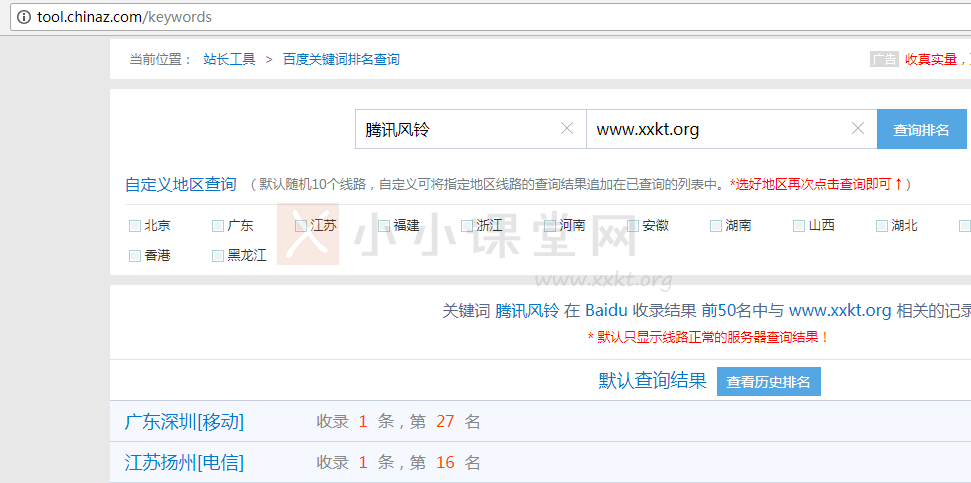This screenshot has height=483, width=971.
Task: Check the 山西 region checkbox
Action: [799, 226]
